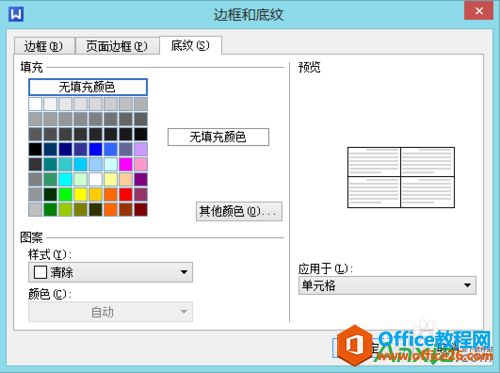Select the lavender fill swatch
The image size is (500, 373).
pos(141,149)
